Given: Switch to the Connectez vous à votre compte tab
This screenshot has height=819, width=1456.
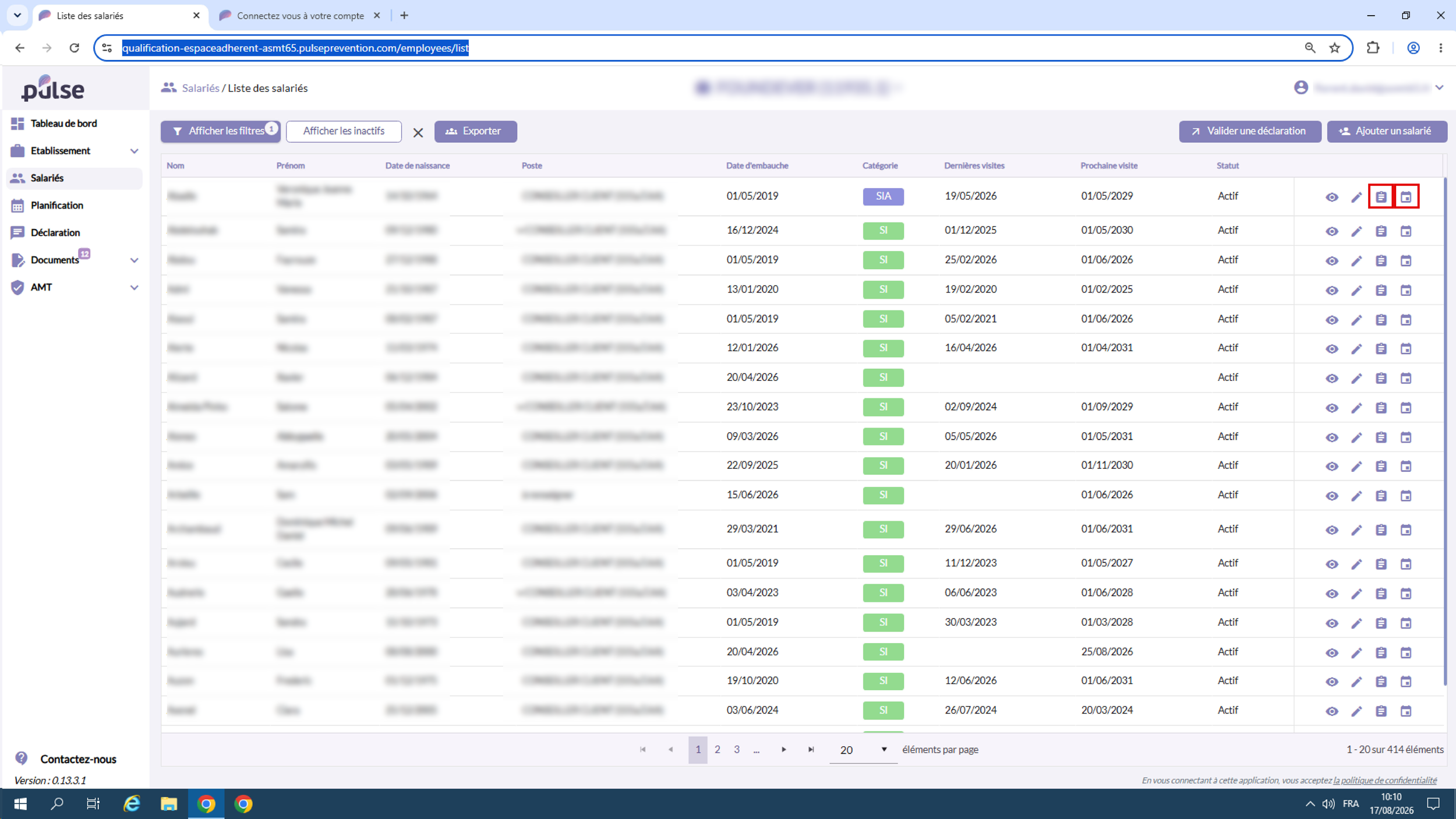Looking at the screenshot, I should (299, 16).
